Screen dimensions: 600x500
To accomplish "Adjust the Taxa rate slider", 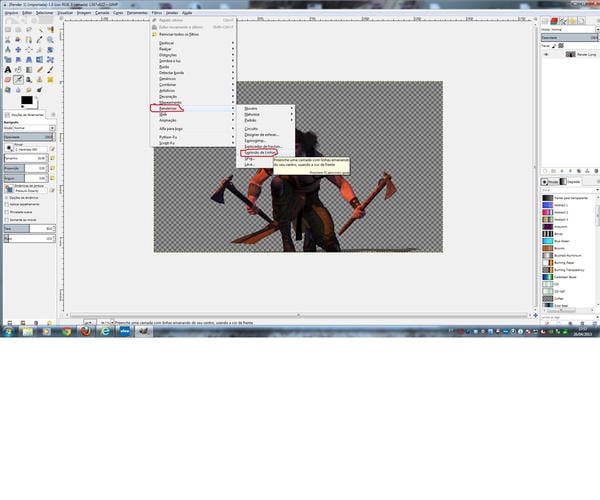I will click(29, 228).
